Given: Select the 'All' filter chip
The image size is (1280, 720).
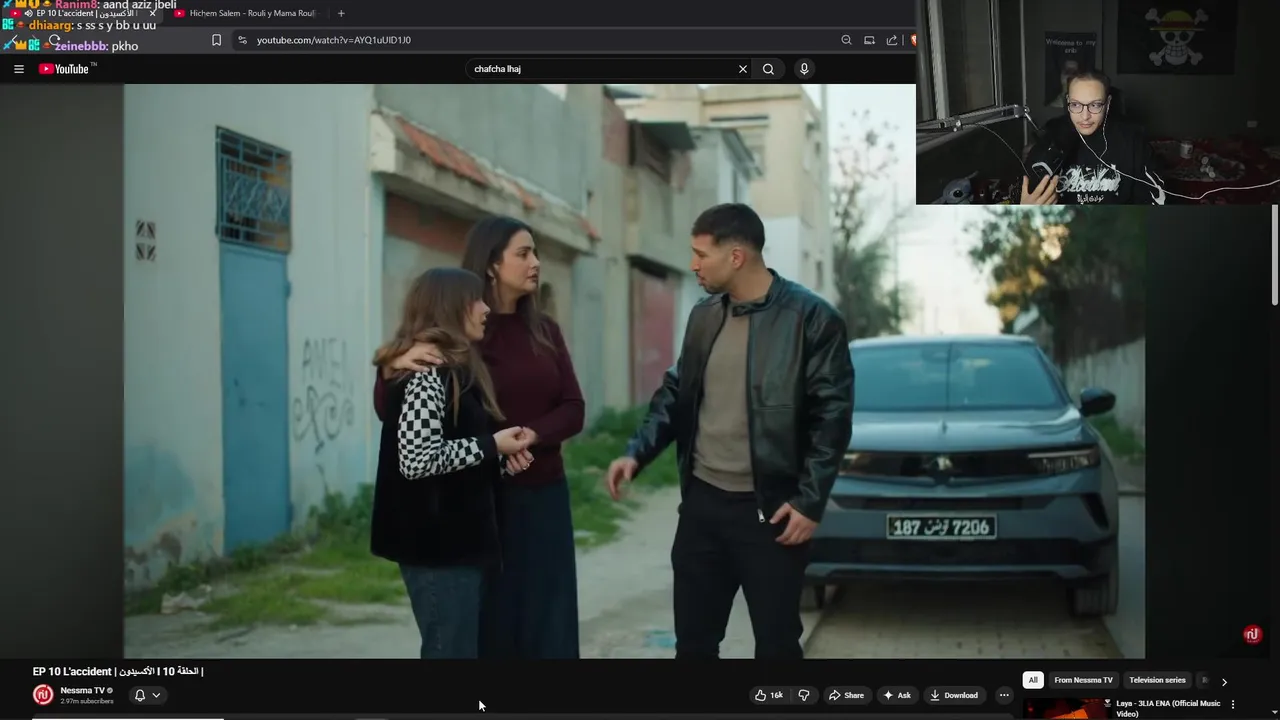Looking at the screenshot, I should (x=1033, y=680).
